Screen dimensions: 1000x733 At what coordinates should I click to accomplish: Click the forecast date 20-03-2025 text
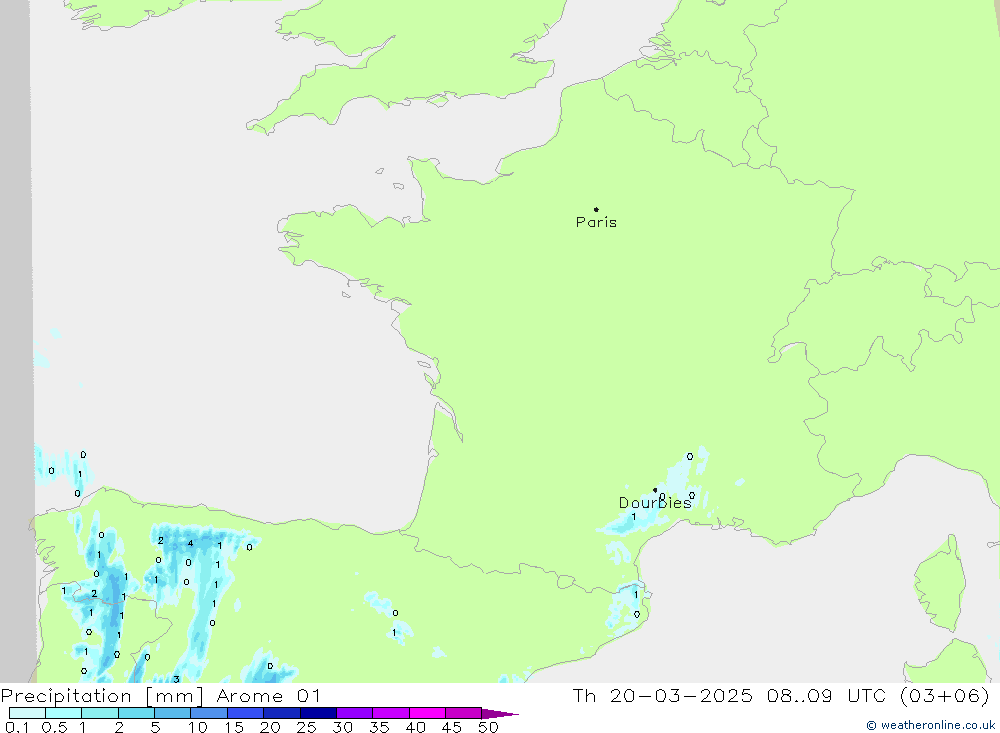[681, 696]
